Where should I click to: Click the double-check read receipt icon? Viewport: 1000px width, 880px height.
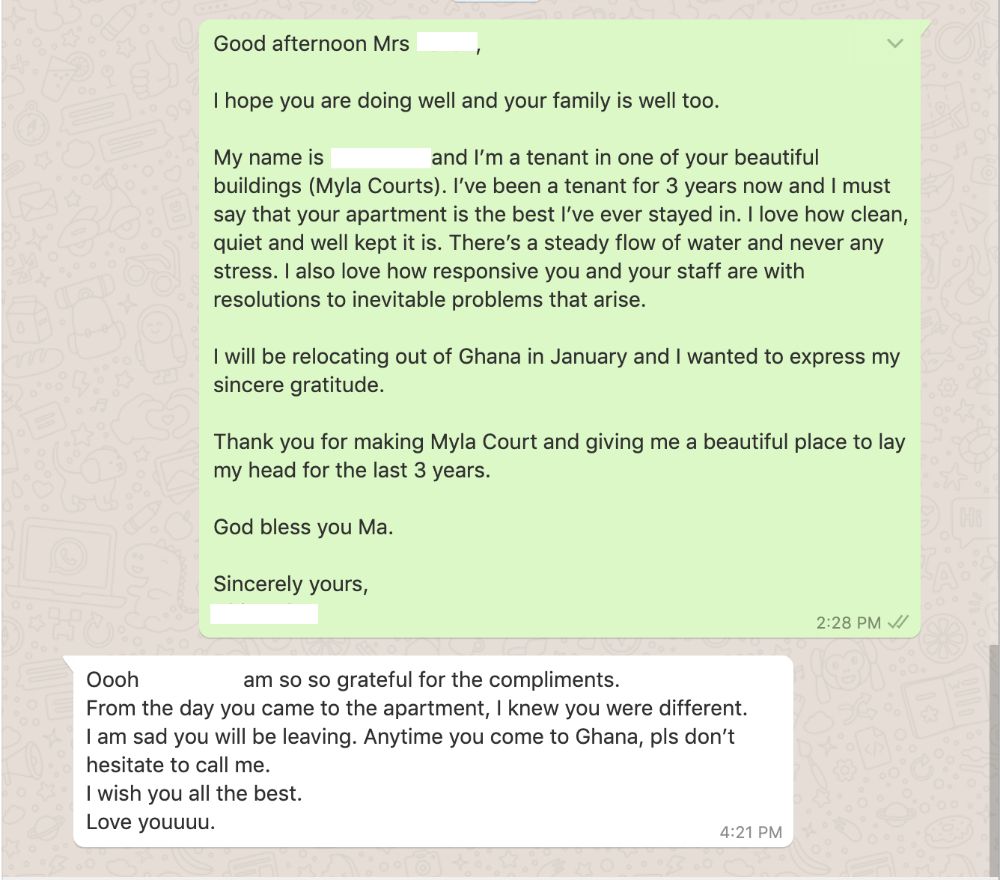[898, 622]
